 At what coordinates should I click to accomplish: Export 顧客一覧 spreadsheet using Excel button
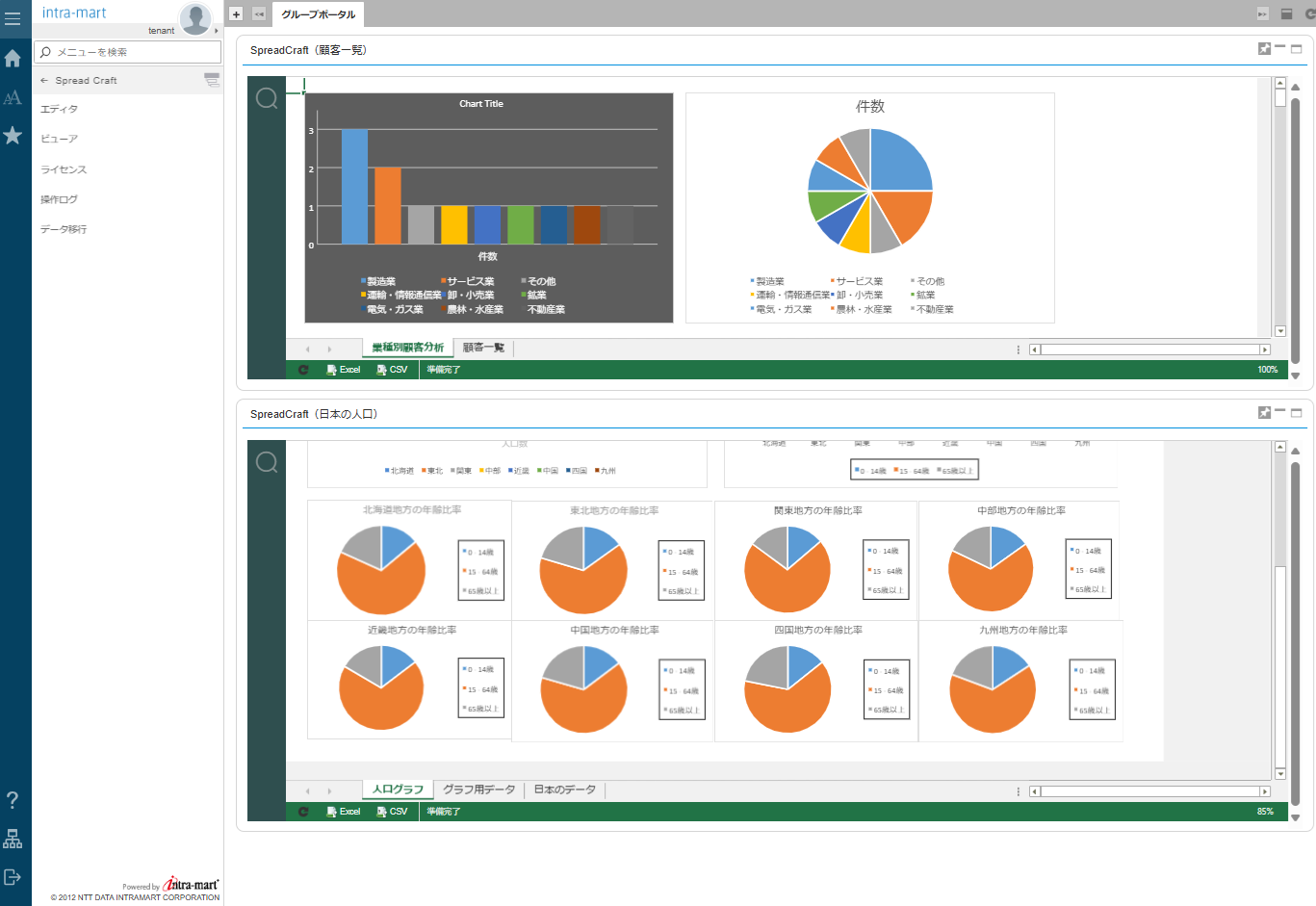pyautogui.click(x=344, y=370)
